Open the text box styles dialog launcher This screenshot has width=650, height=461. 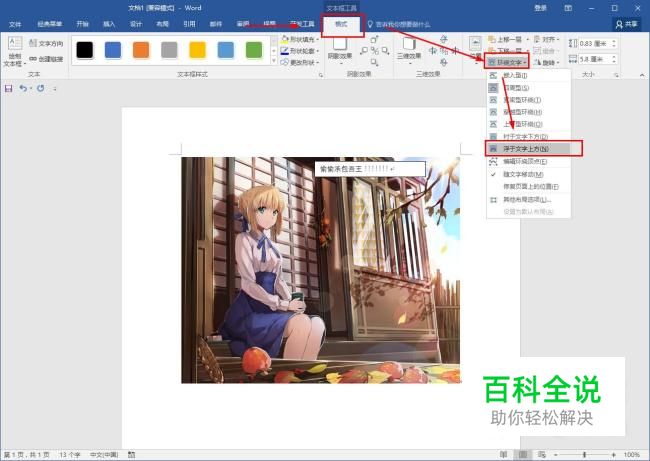click(x=320, y=75)
